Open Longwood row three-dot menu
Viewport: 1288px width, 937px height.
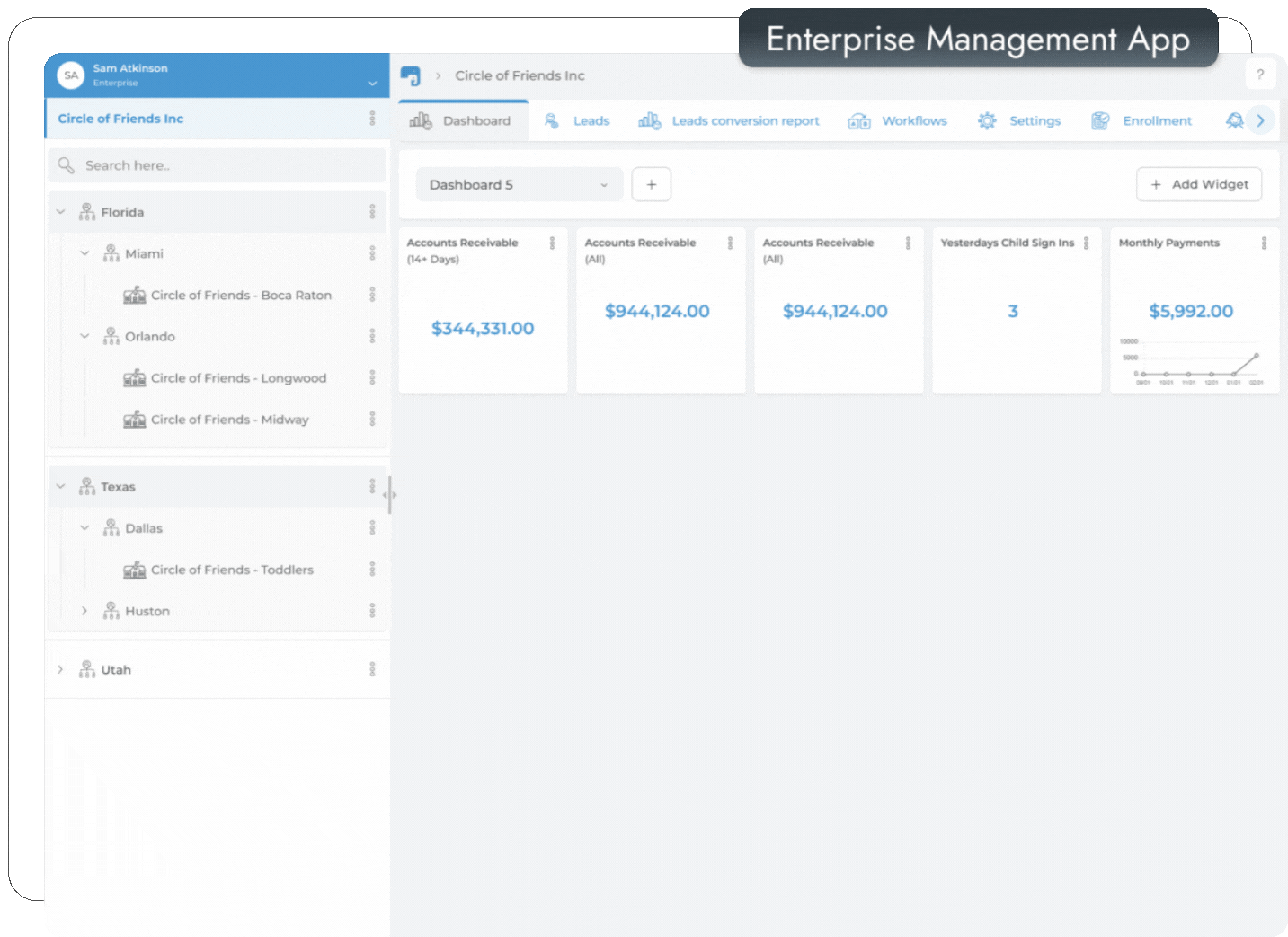pos(372,377)
